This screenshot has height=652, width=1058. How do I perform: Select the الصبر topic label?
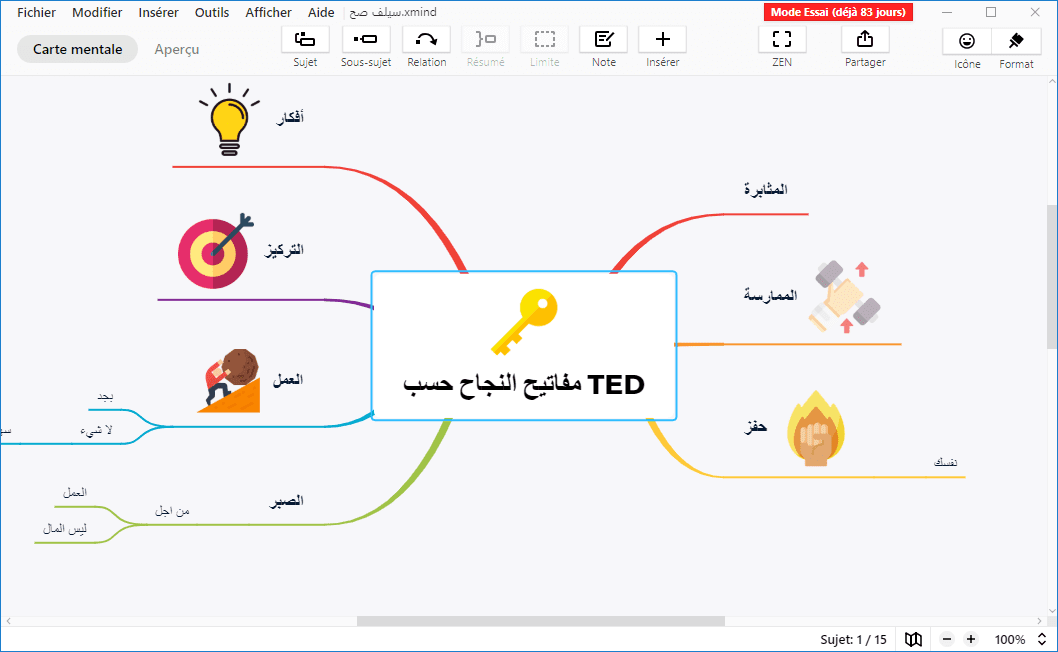(287, 500)
